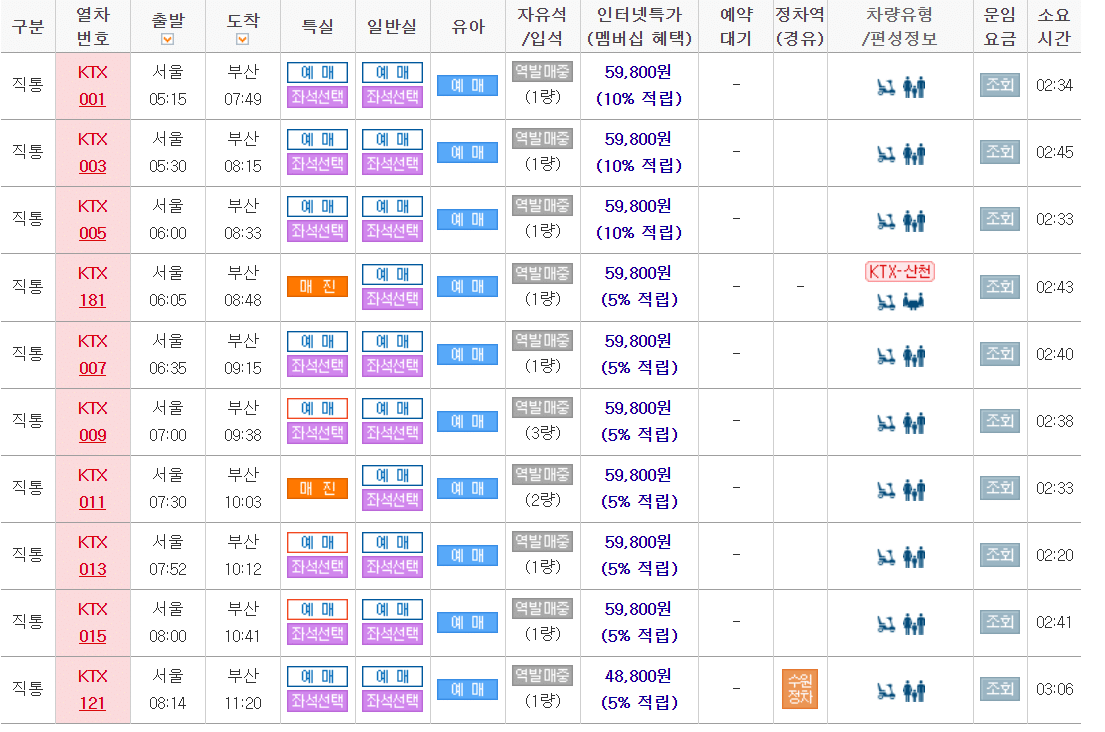Click 매진 특실 button for KTX 181
1105x732 pixels.
point(317,287)
